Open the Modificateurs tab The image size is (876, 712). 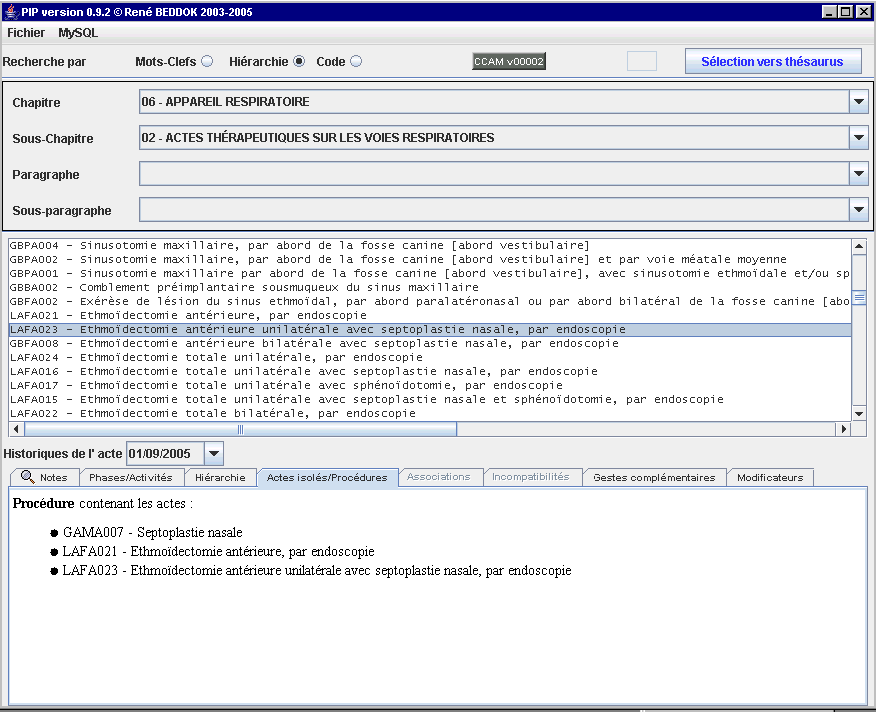pyautogui.click(x=770, y=477)
